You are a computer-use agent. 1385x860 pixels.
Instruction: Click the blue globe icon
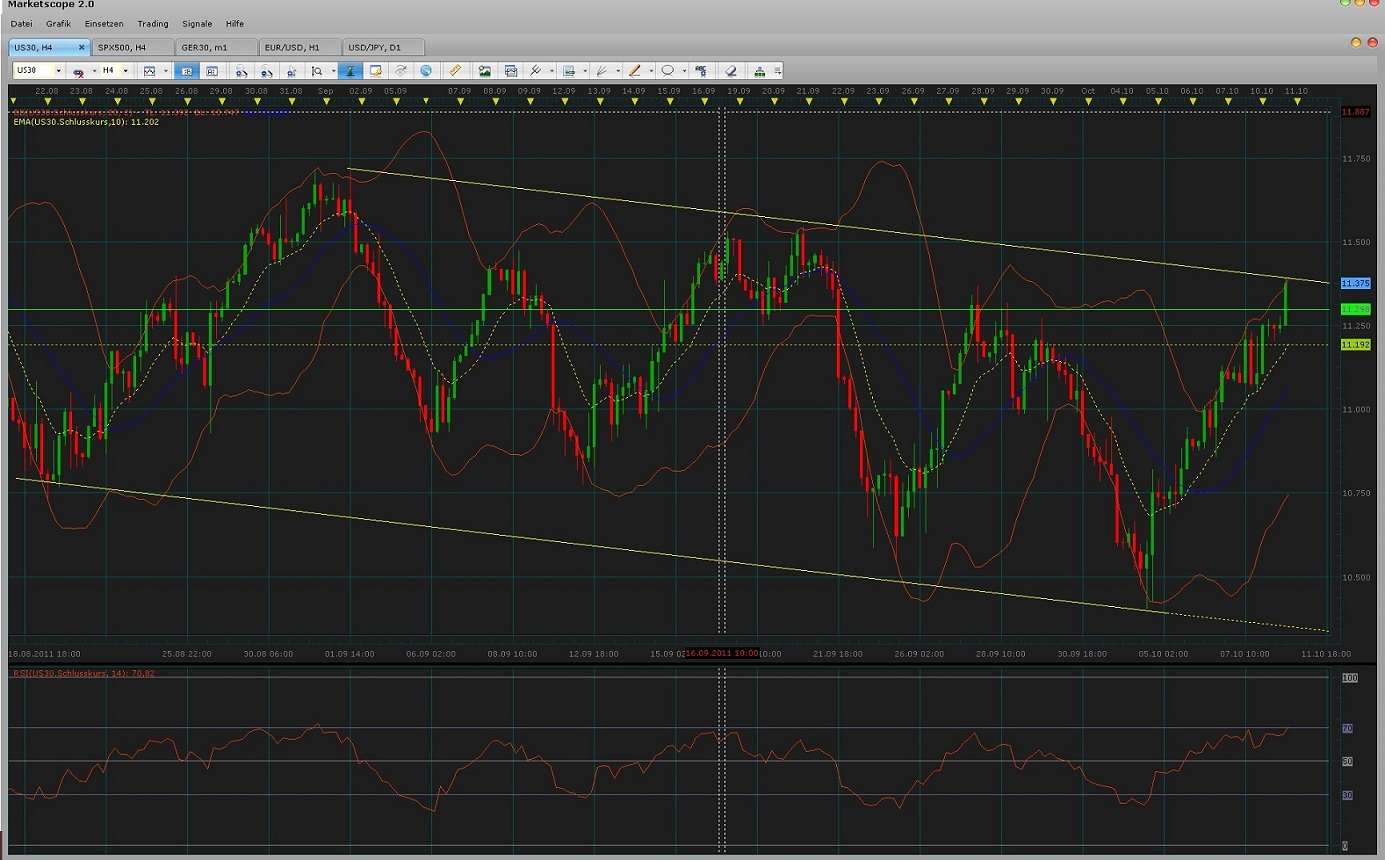coord(426,71)
